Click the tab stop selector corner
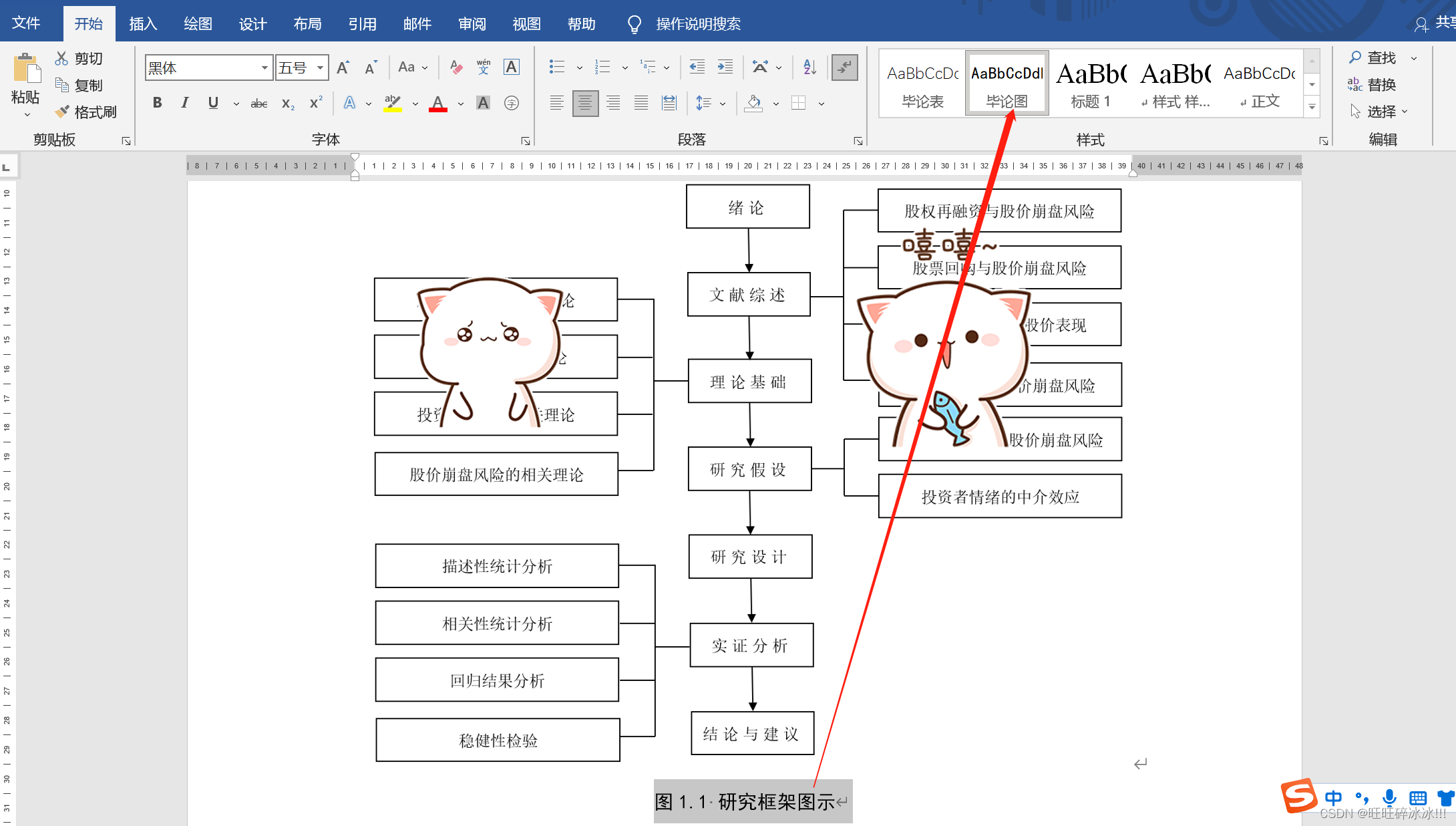Image resolution: width=1456 pixels, height=826 pixels. pos(7,166)
